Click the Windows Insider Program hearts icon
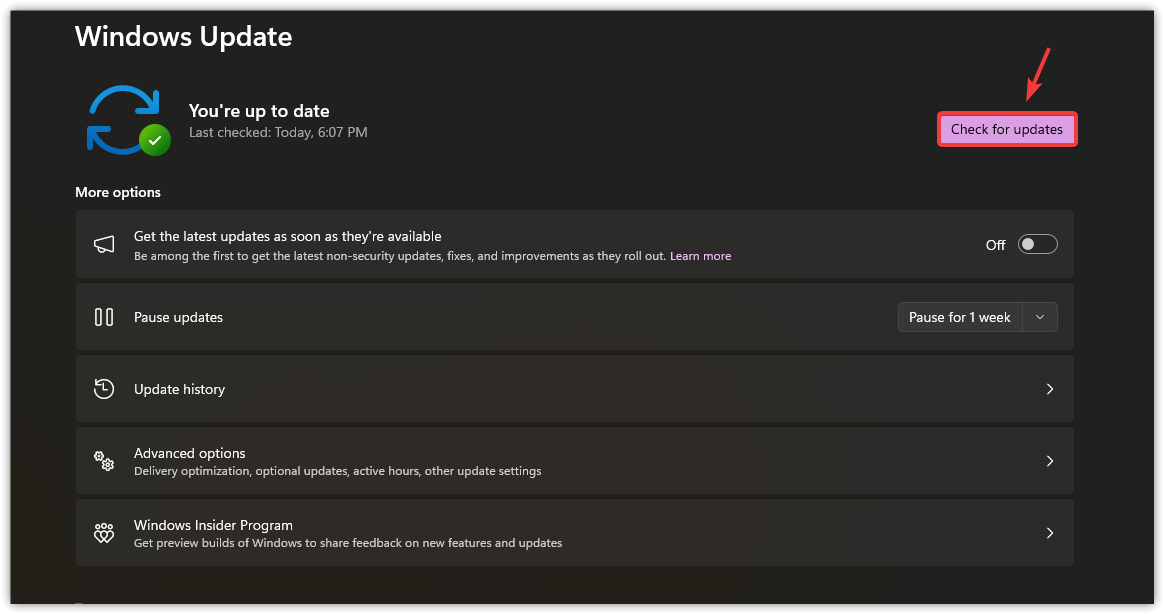Image resolution: width=1164 pixels, height=614 pixels. [x=104, y=533]
